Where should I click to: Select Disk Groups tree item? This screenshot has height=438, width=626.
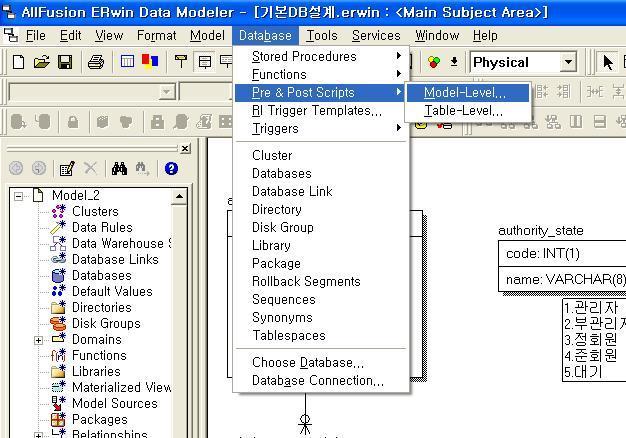(x=106, y=323)
